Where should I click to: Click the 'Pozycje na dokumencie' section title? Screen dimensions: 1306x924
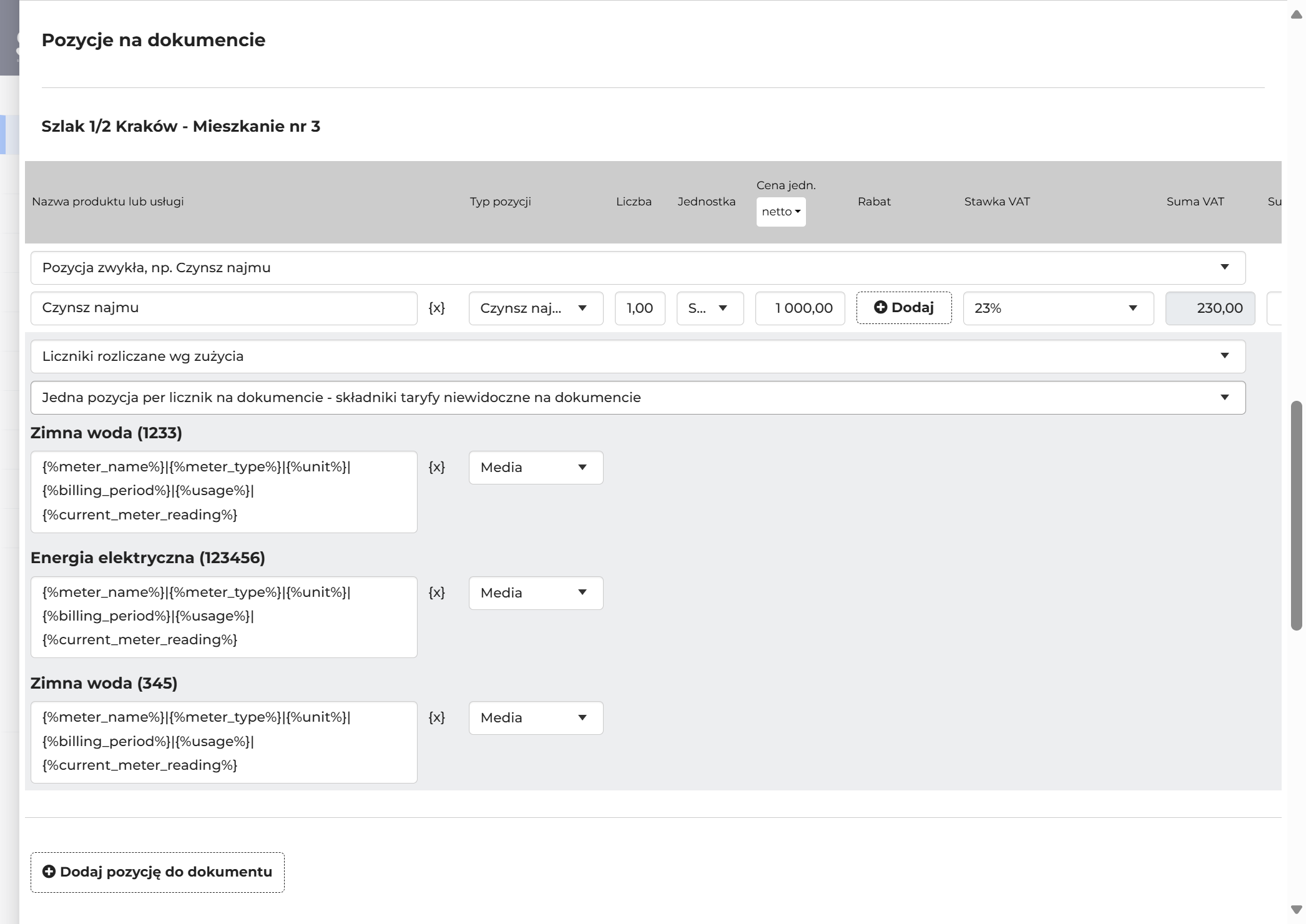coord(154,40)
